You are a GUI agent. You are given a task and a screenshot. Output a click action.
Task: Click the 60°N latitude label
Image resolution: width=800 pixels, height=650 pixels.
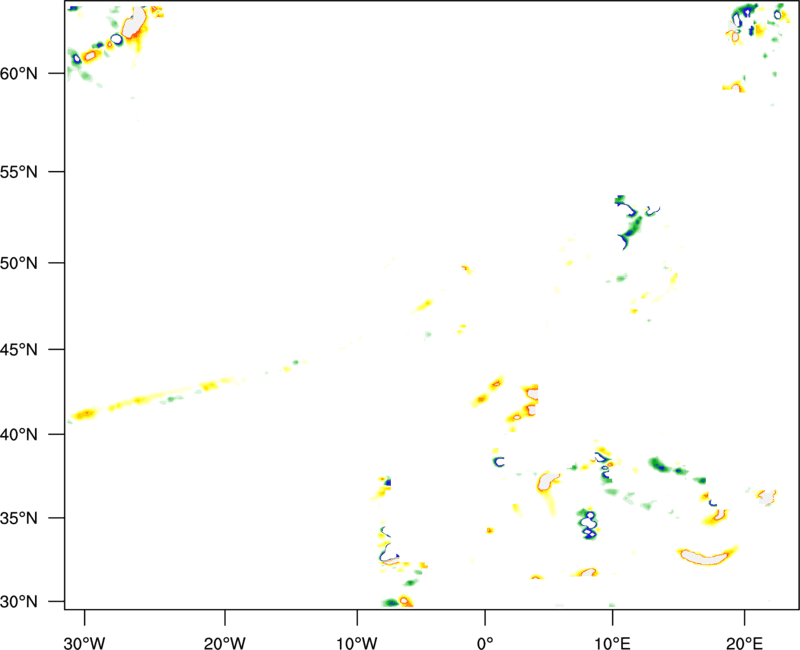tap(19, 73)
